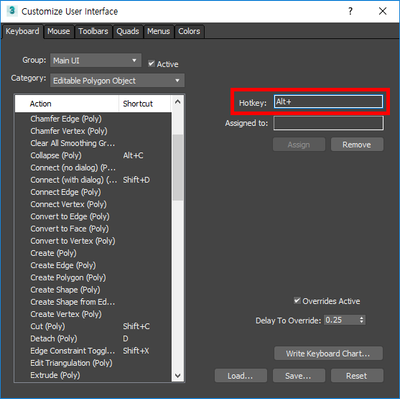The height and width of the screenshot is (399, 400).
Task: Switch to the Mouse tab
Action: pos(59,31)
